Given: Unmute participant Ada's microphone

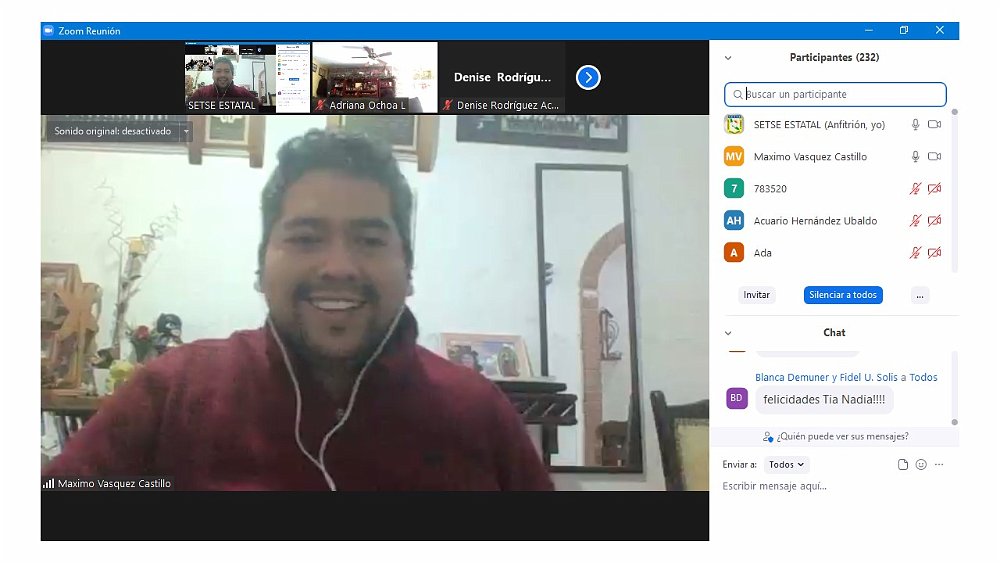Looking at the screenshot, I should 915,253.
